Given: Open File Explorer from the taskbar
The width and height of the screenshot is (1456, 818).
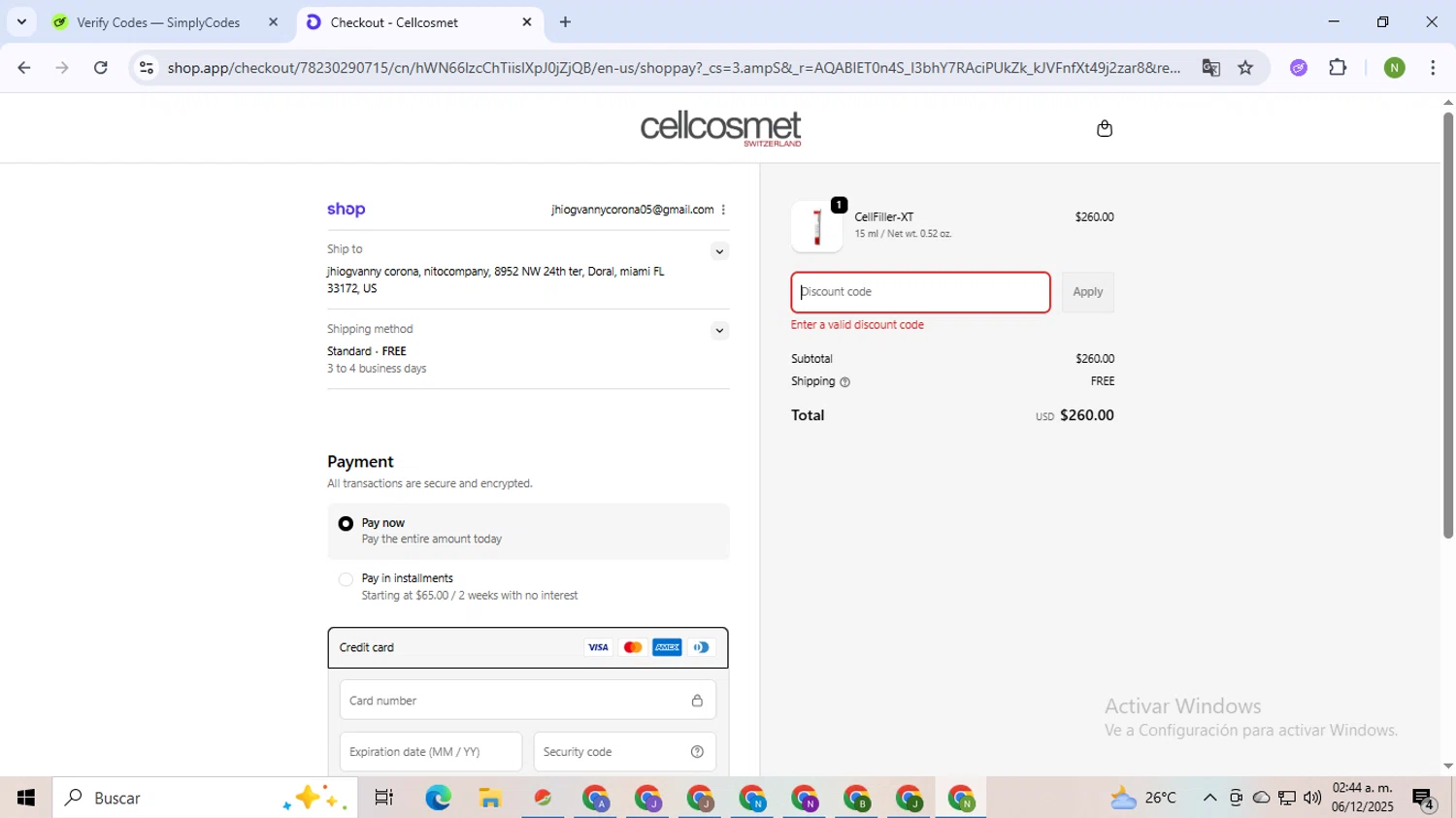Looking at the screenshot, I should point(490,798).
